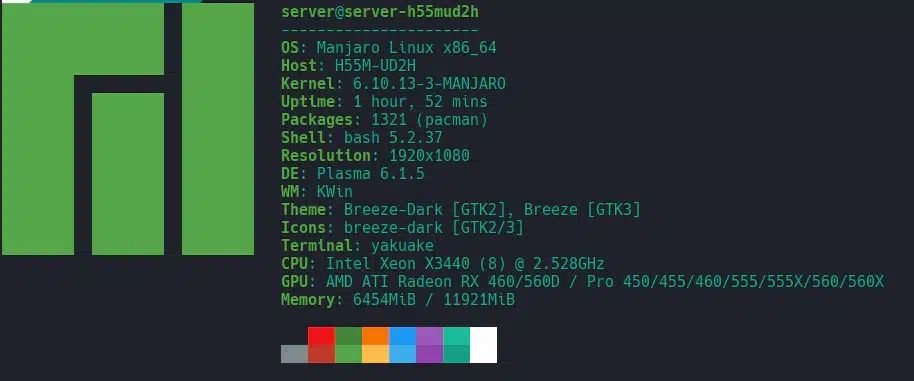
Task: Click the Kernel version 6.10.13-3-MANJARO
Action: pyautogui.click(x=429, y=84)
